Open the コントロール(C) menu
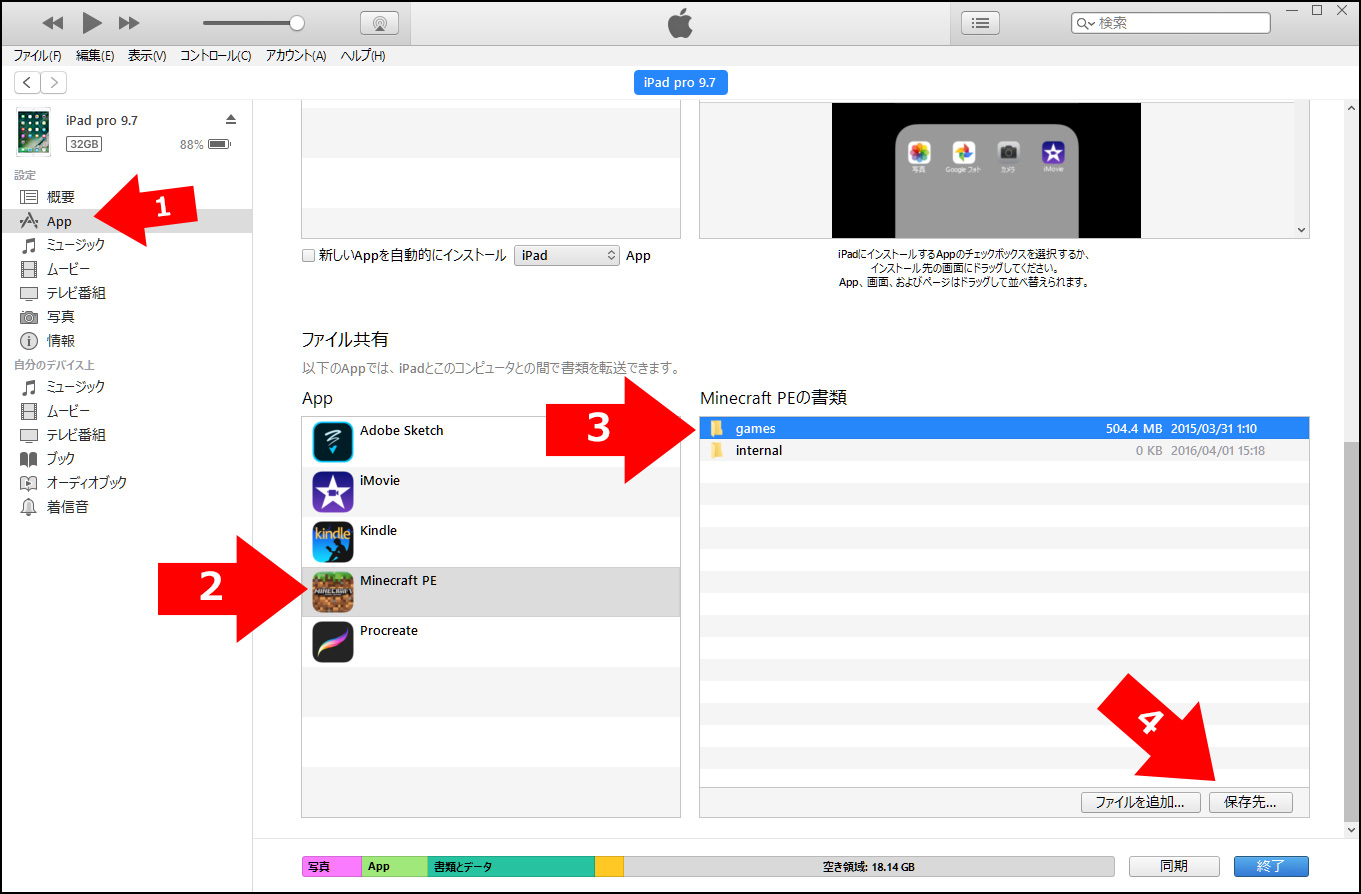The height and width of the screenshot is (894, 1361). 215,56
